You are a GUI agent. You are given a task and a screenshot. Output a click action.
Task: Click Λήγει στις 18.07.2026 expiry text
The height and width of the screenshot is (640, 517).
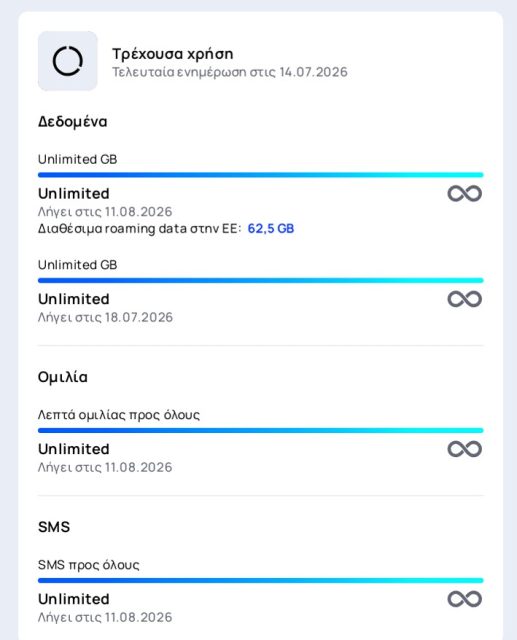(x=105, y=318)
